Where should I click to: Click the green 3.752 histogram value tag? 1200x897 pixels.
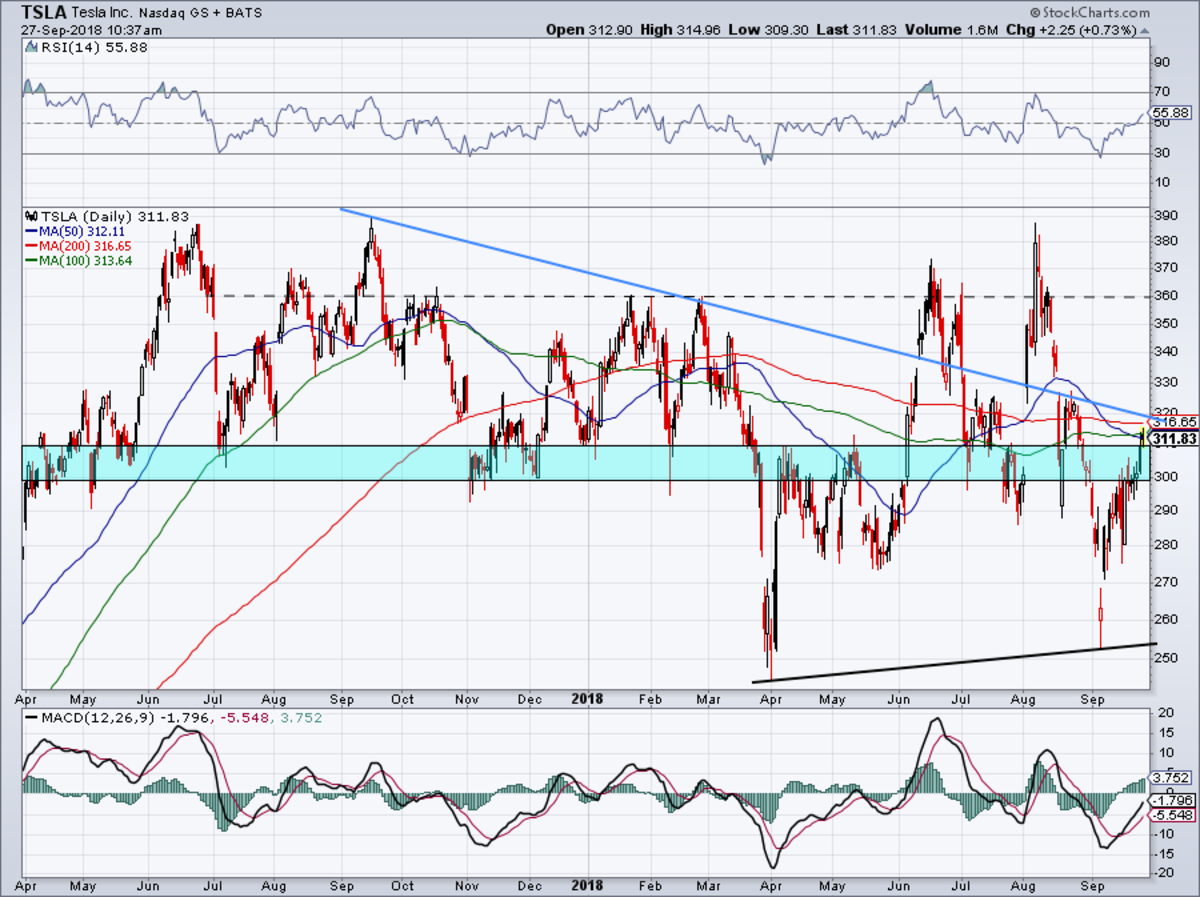click(x=1171, y=777)
